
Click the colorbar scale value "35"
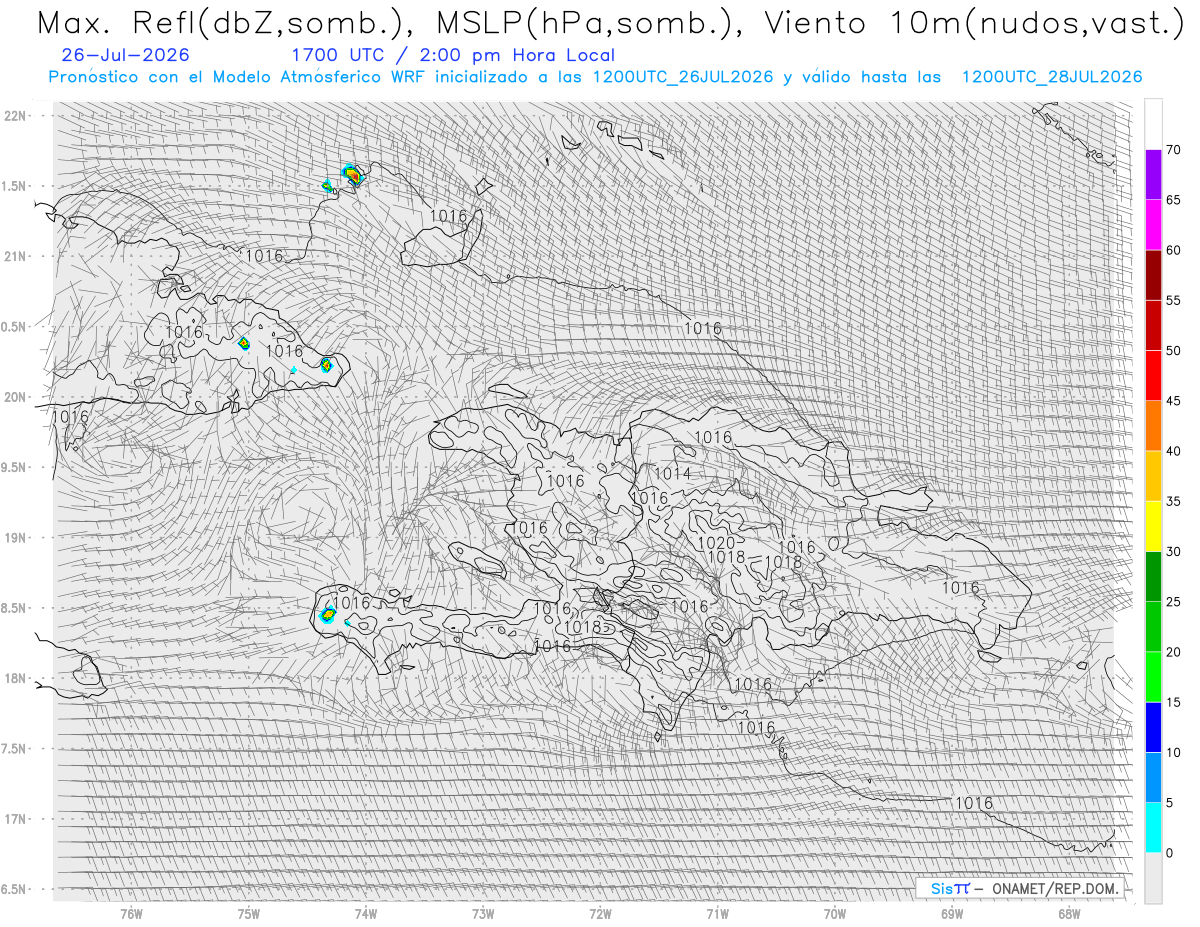point(1174,501)
